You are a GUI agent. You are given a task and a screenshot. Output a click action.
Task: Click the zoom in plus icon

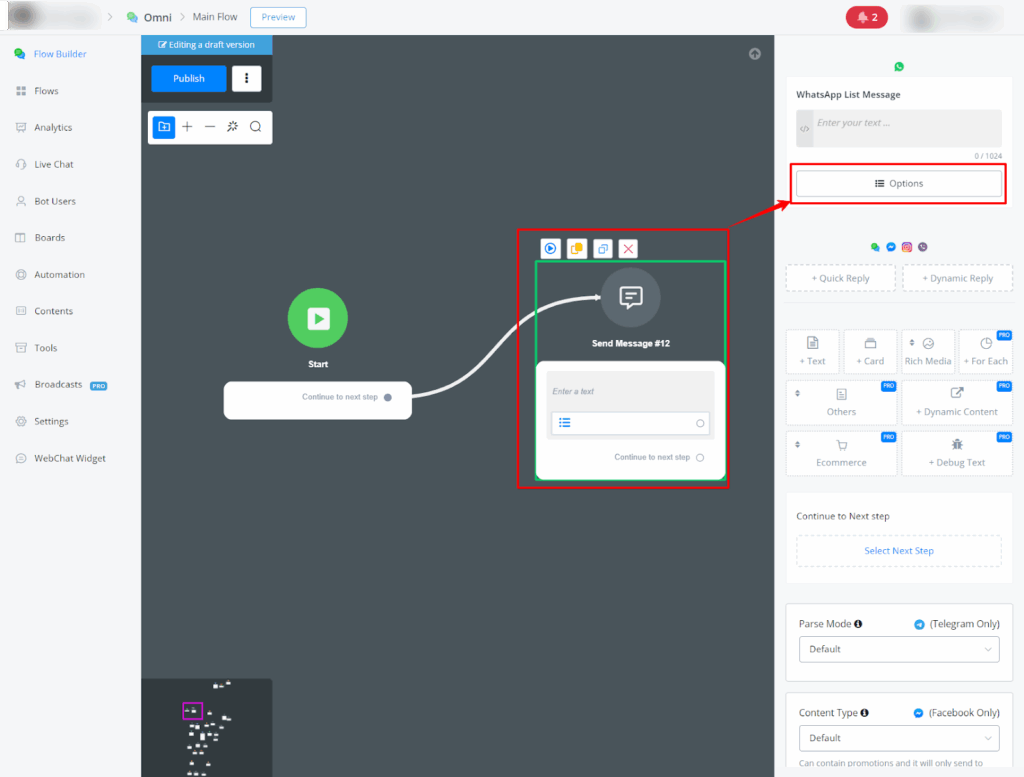(187, 127)
